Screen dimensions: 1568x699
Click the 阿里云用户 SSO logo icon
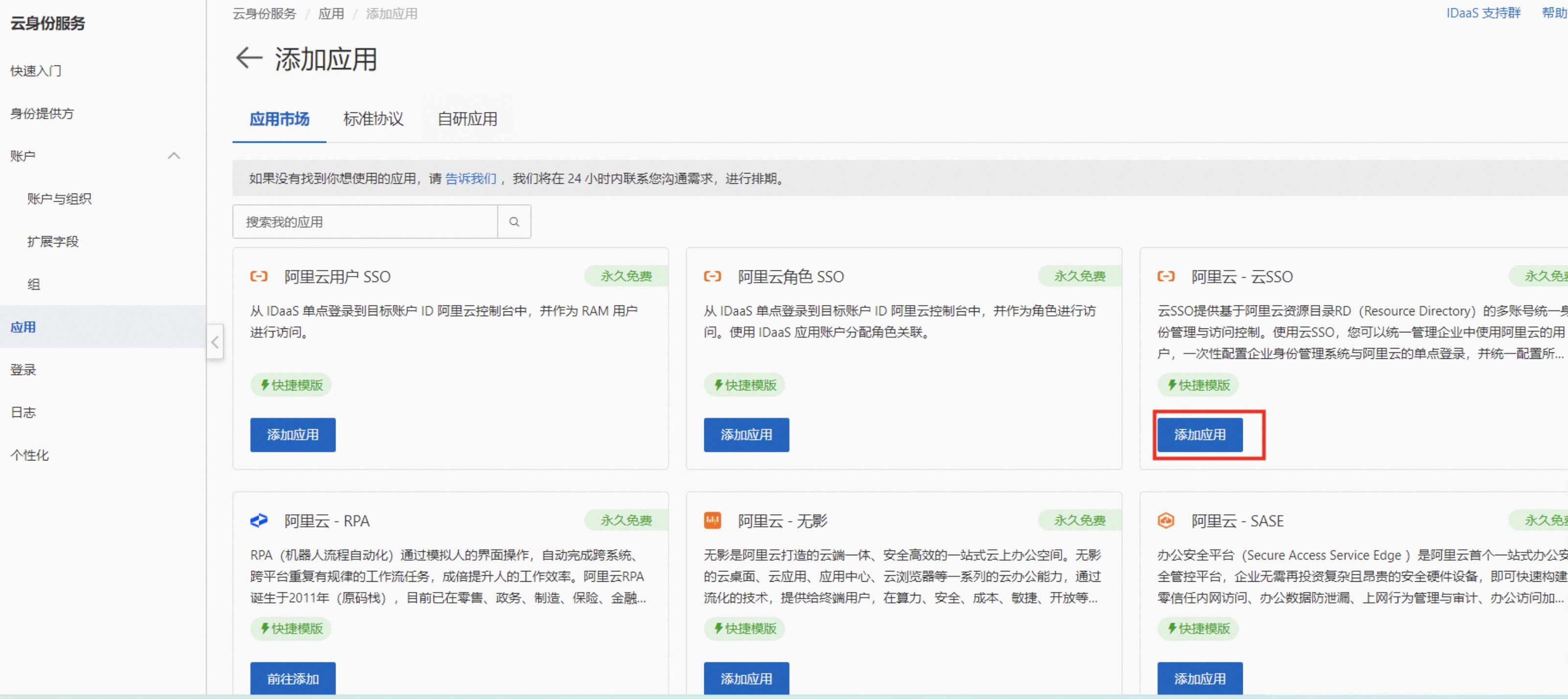click(259, 277)
